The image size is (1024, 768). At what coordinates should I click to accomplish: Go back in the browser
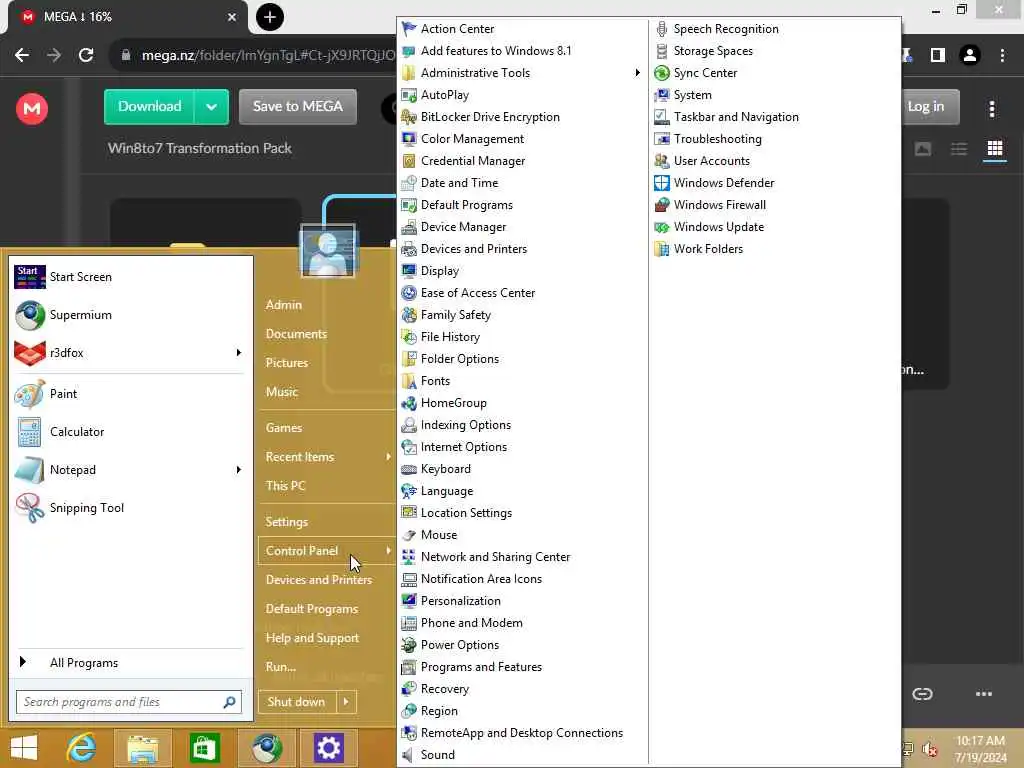[22, 56]
